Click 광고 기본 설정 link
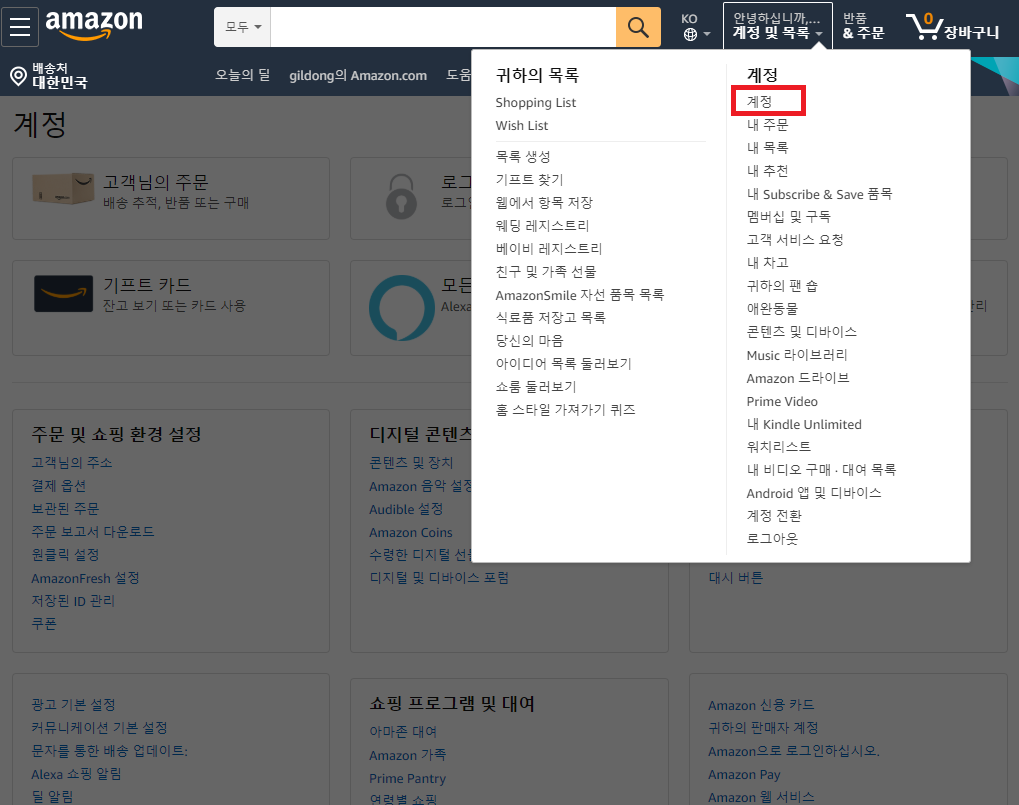Image resolution: width=1019 pixels, height=805 pixels. 73,705
